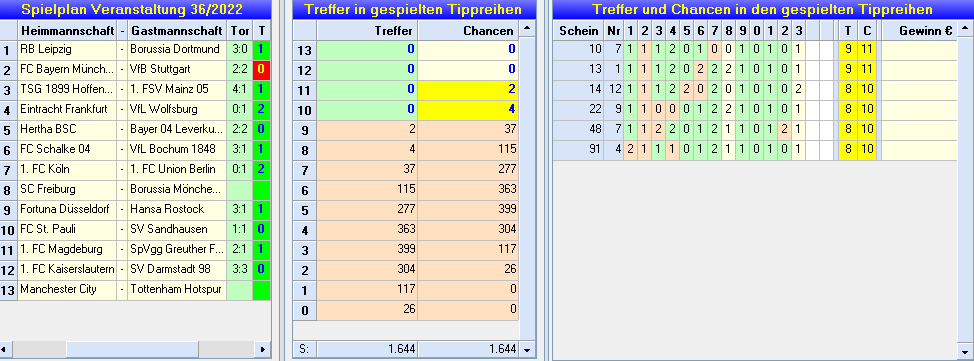The image size is (974, 361).
Task: Select the Manchester City row
Action: coord(135,289)
